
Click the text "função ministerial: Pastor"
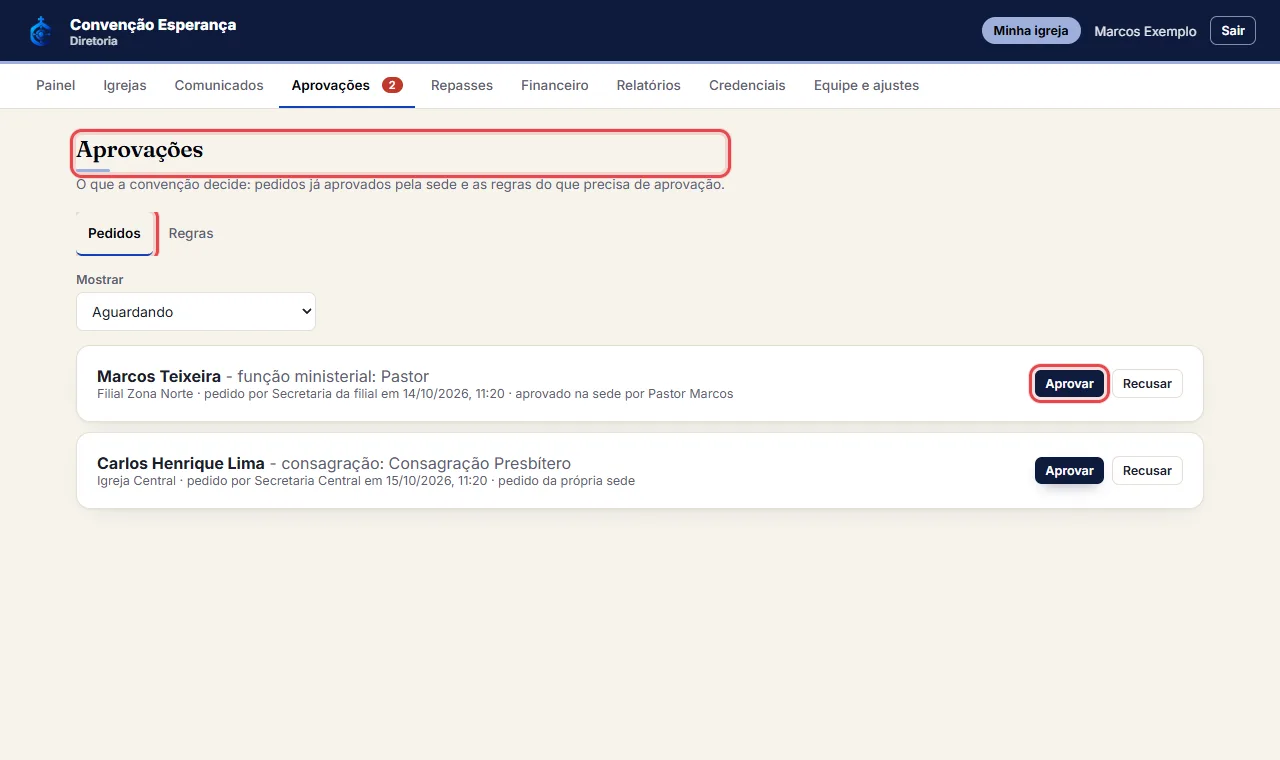(333, 376)
